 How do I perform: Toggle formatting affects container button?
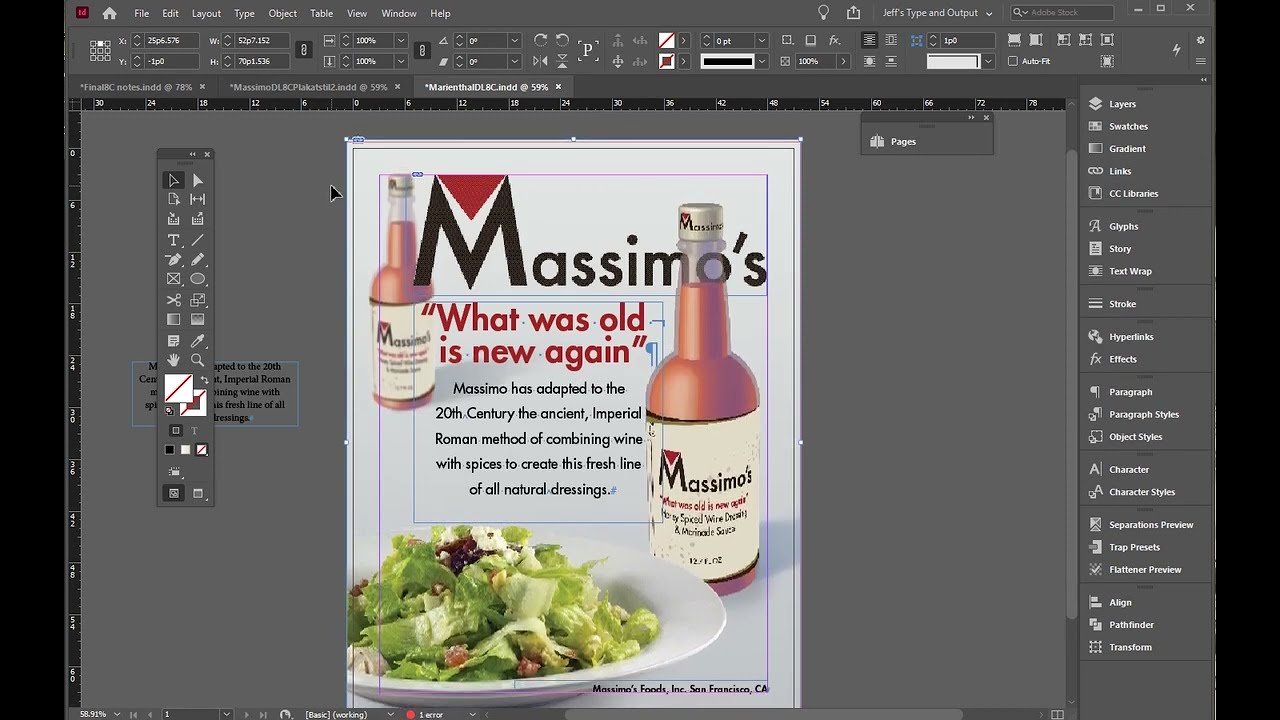pyautogui.click(x=176, y=431)
